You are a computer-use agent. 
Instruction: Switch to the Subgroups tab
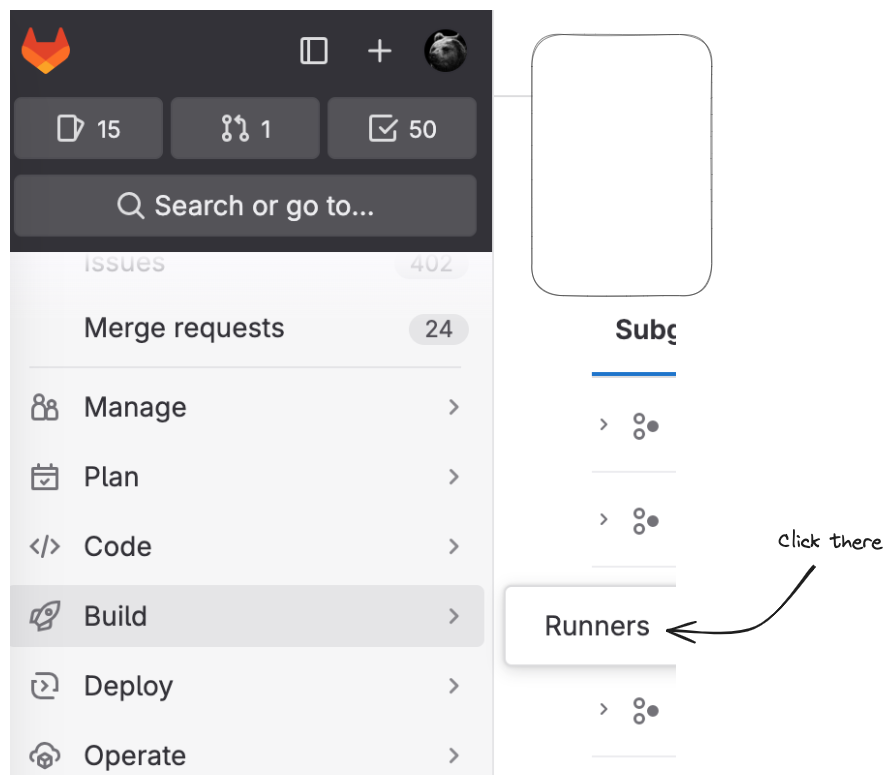pos(646,330)
